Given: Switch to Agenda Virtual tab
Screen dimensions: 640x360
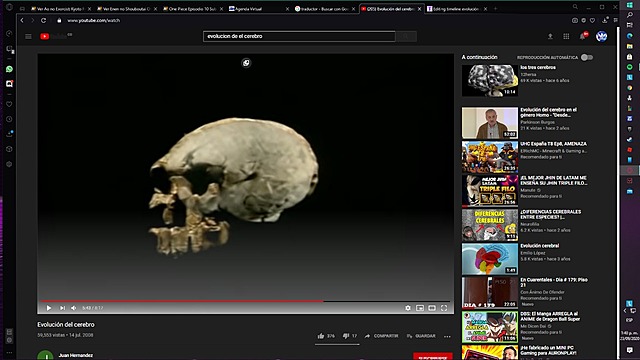Looking at the screenshot, I should [258, 9].
